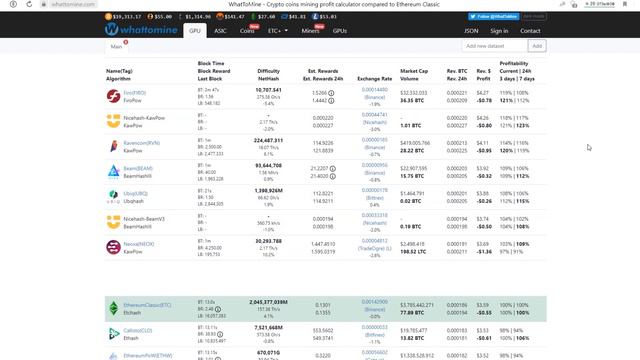Click the Nicehash-BeamV3 logo icon

(113, 222)
